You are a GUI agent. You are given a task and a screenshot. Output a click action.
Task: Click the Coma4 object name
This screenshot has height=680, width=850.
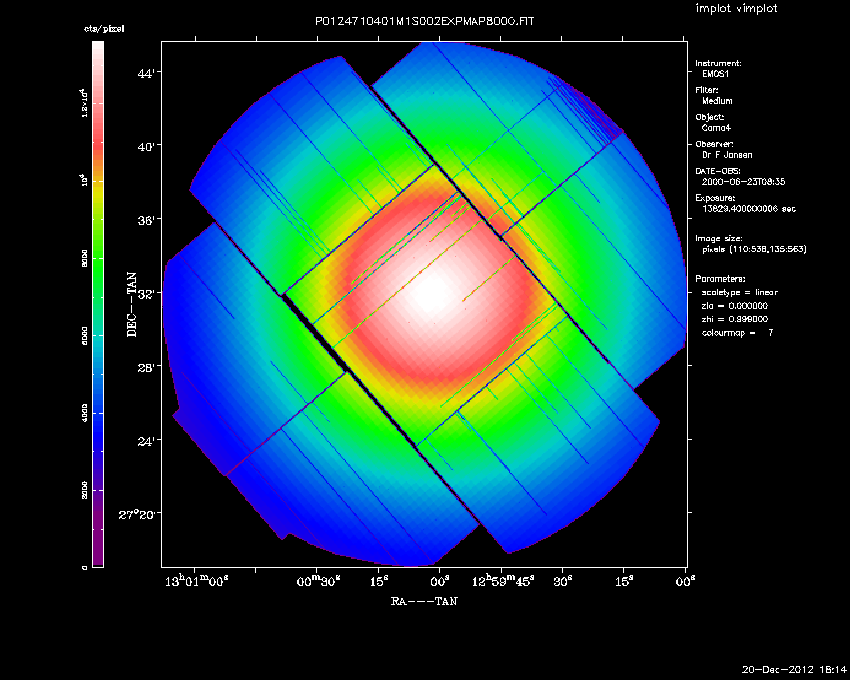click(715, 128)
